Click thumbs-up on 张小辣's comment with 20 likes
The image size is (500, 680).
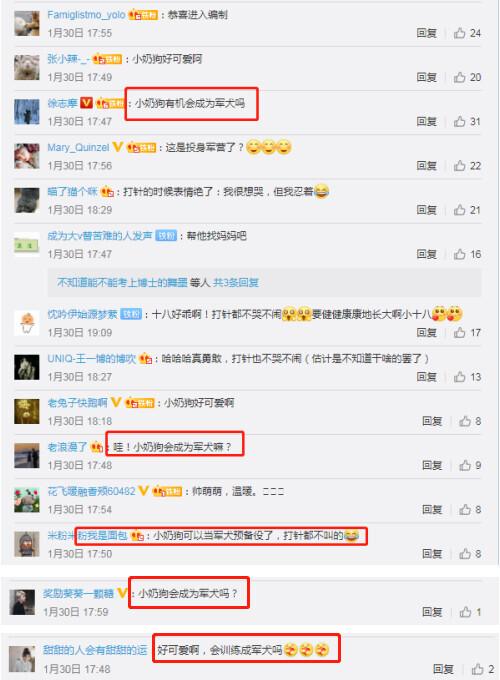pyautogui.click(x=459, y=77)
